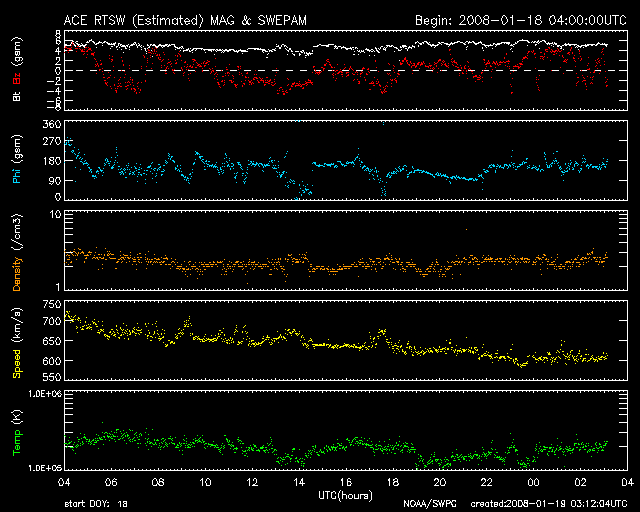Click the "360" tick on Phi axis
This screenshot has height=512, width=640.
coord(52,124)
